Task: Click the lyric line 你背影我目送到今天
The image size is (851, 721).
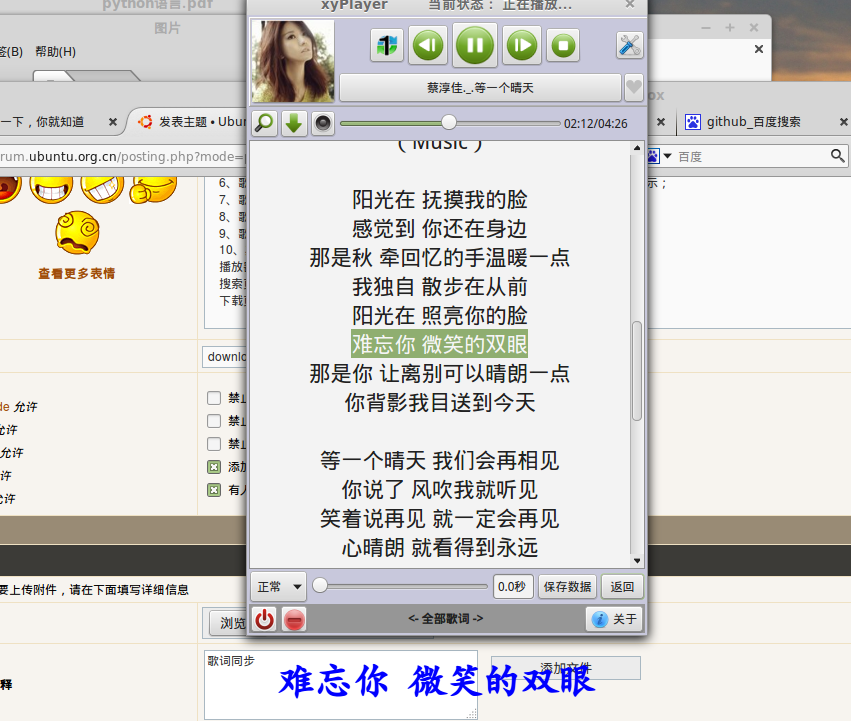Action: [x=440, y=403]
